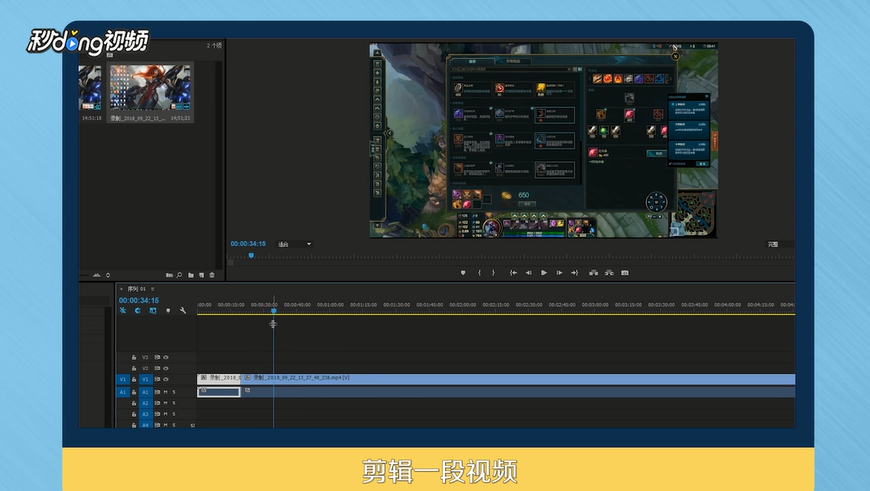Go to Out point in Program monitor
Viewport: 870px width, 491px height.
click(x=574, y=272)
